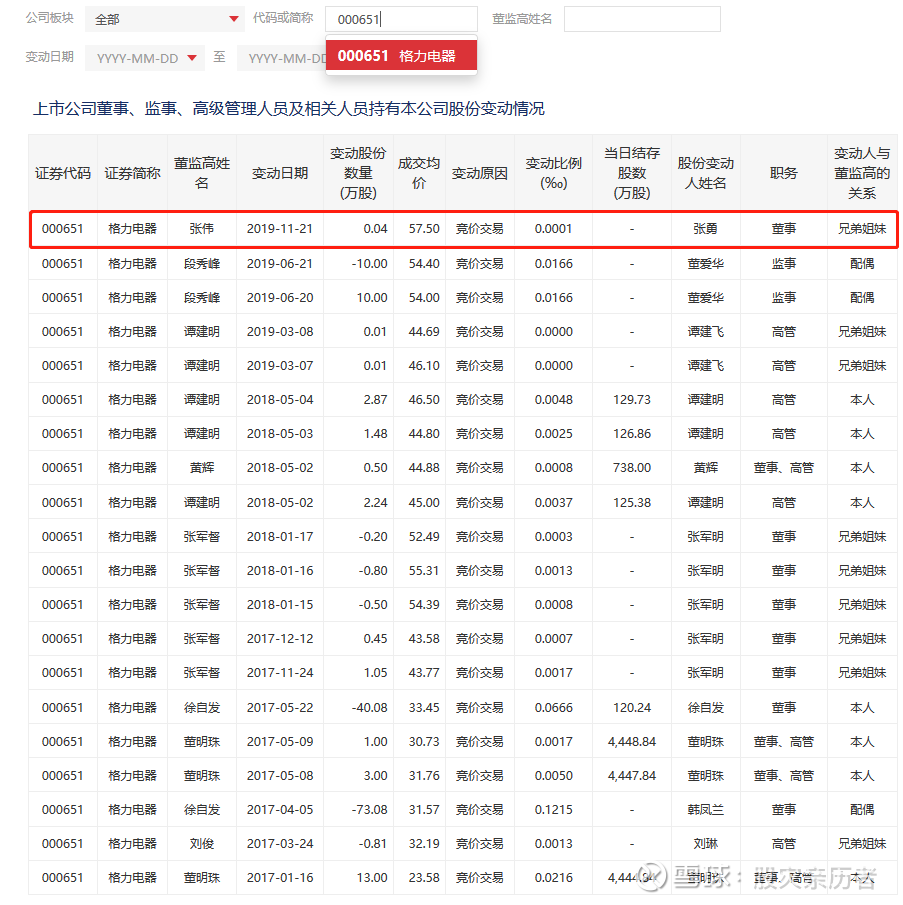Click the 职务 column header

(x=784, y=173)
